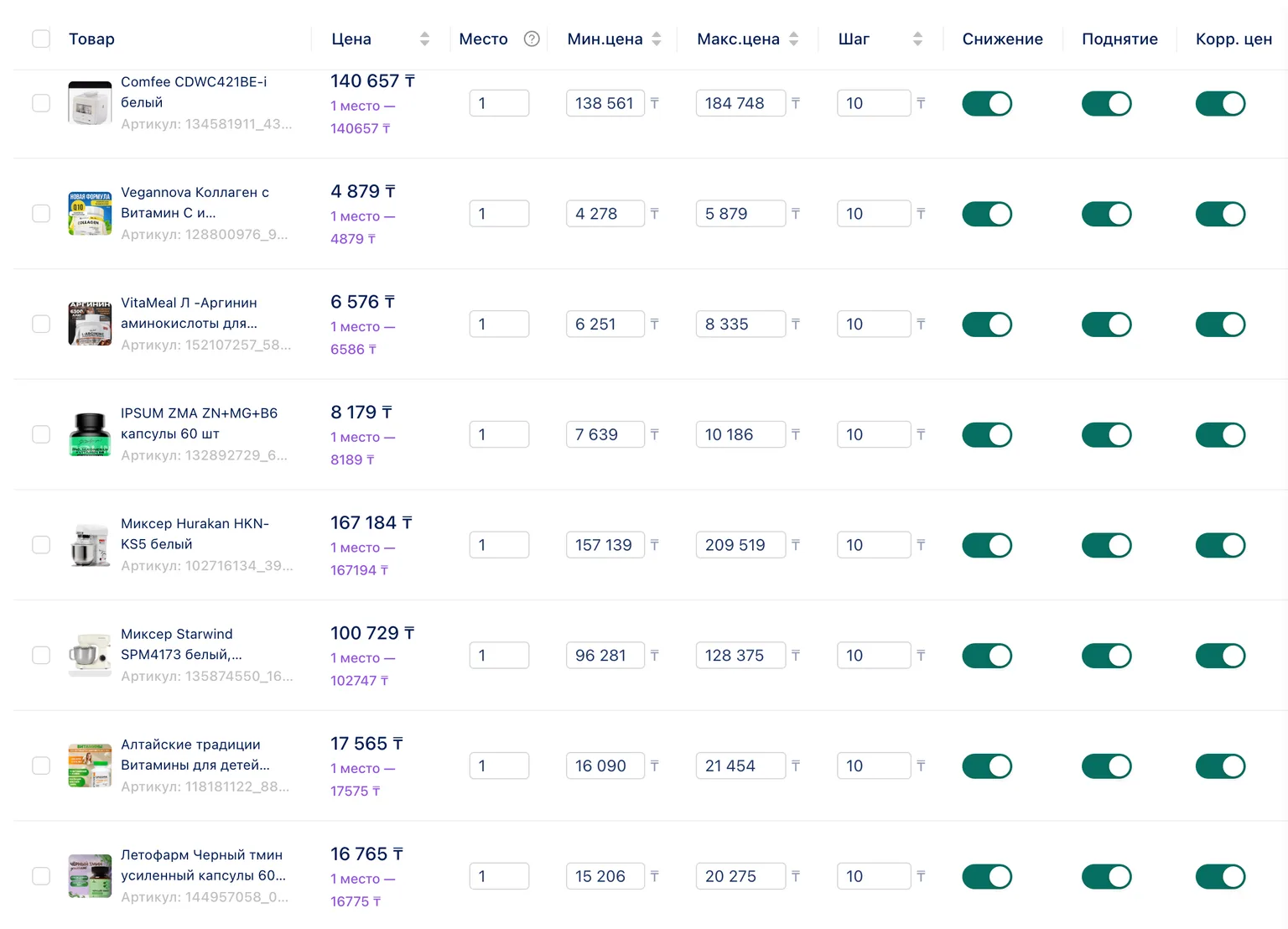The image size is (1288, 929).
Task: Sort by Макс.цена column arrows
Action: (x=793, y=39)
